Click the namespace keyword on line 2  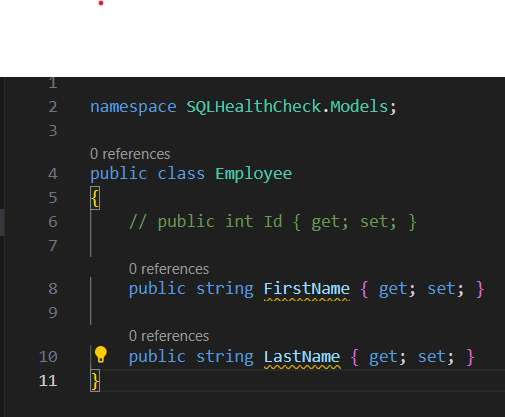click(133, 107)
